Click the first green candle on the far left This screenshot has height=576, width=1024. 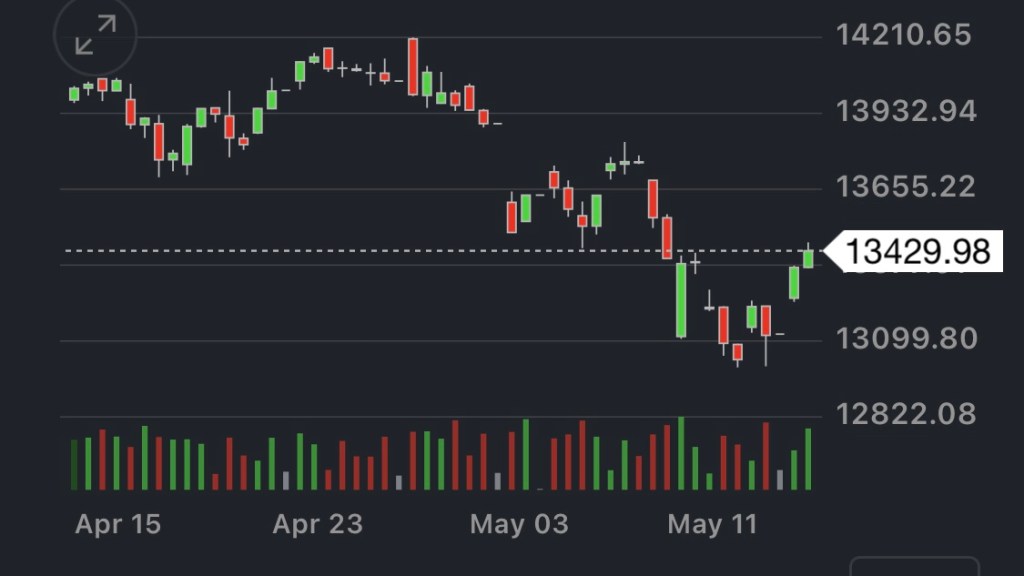pyautogui.click(x=74, y=94)
